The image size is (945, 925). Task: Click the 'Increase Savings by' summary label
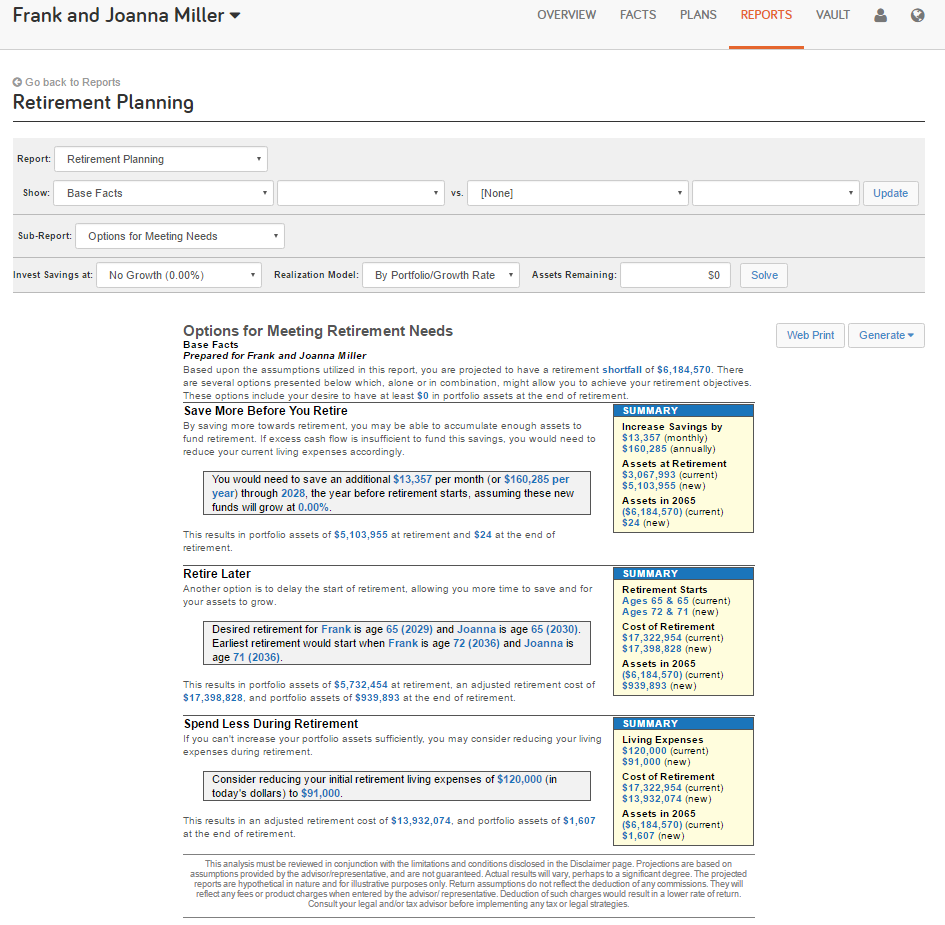[x=672, y=427]
